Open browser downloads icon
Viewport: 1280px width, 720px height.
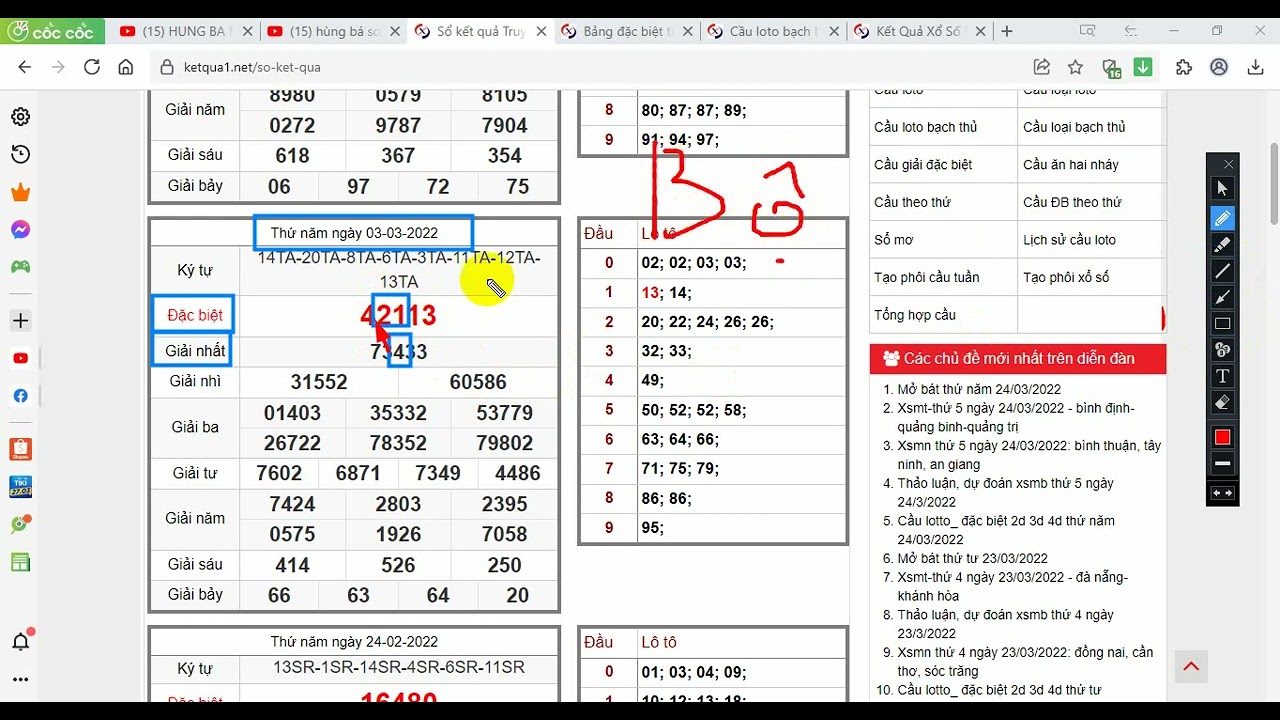click(1256, 67)
